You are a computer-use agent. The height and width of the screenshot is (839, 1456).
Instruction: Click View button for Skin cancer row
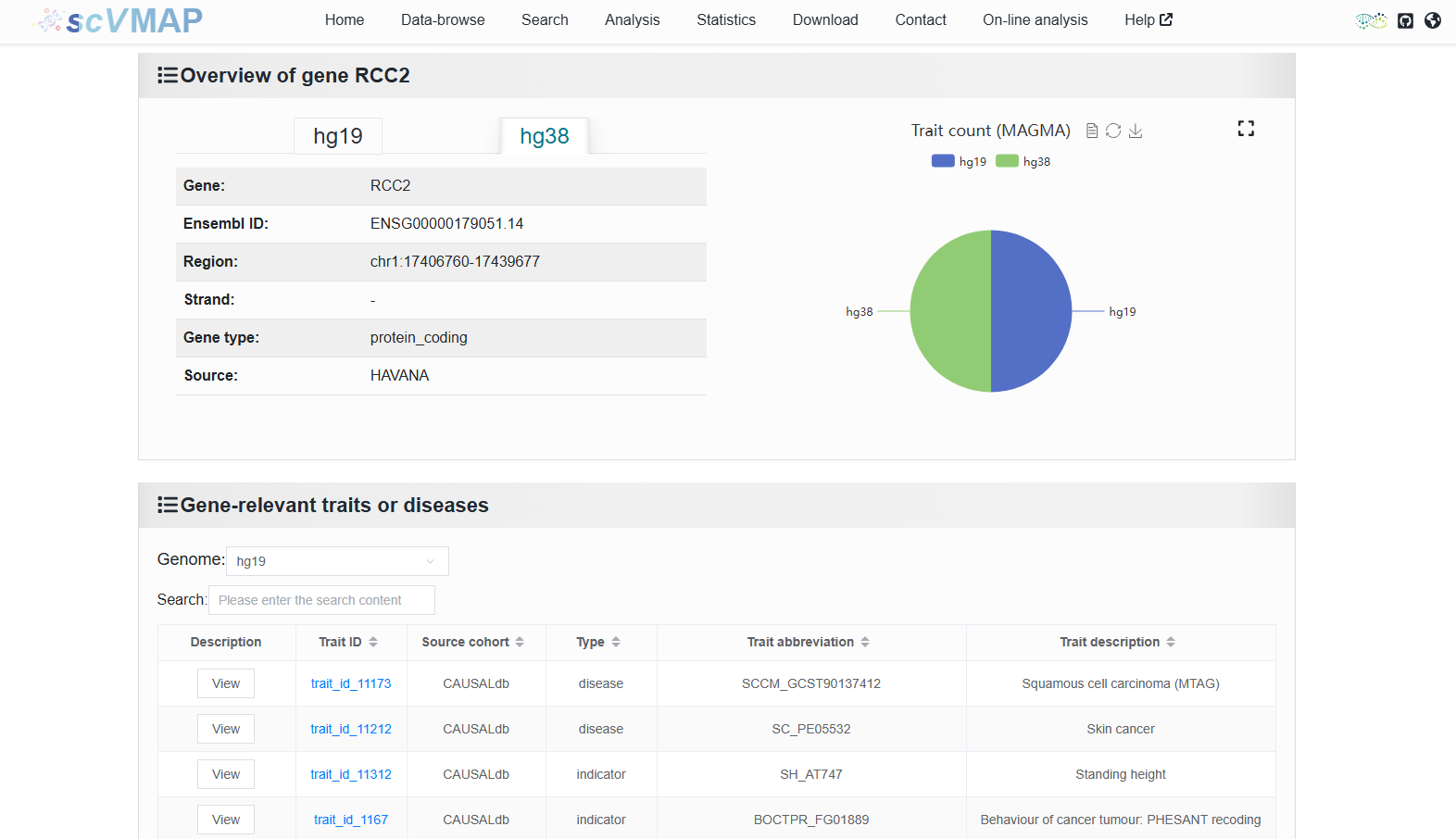coord(226,729)
